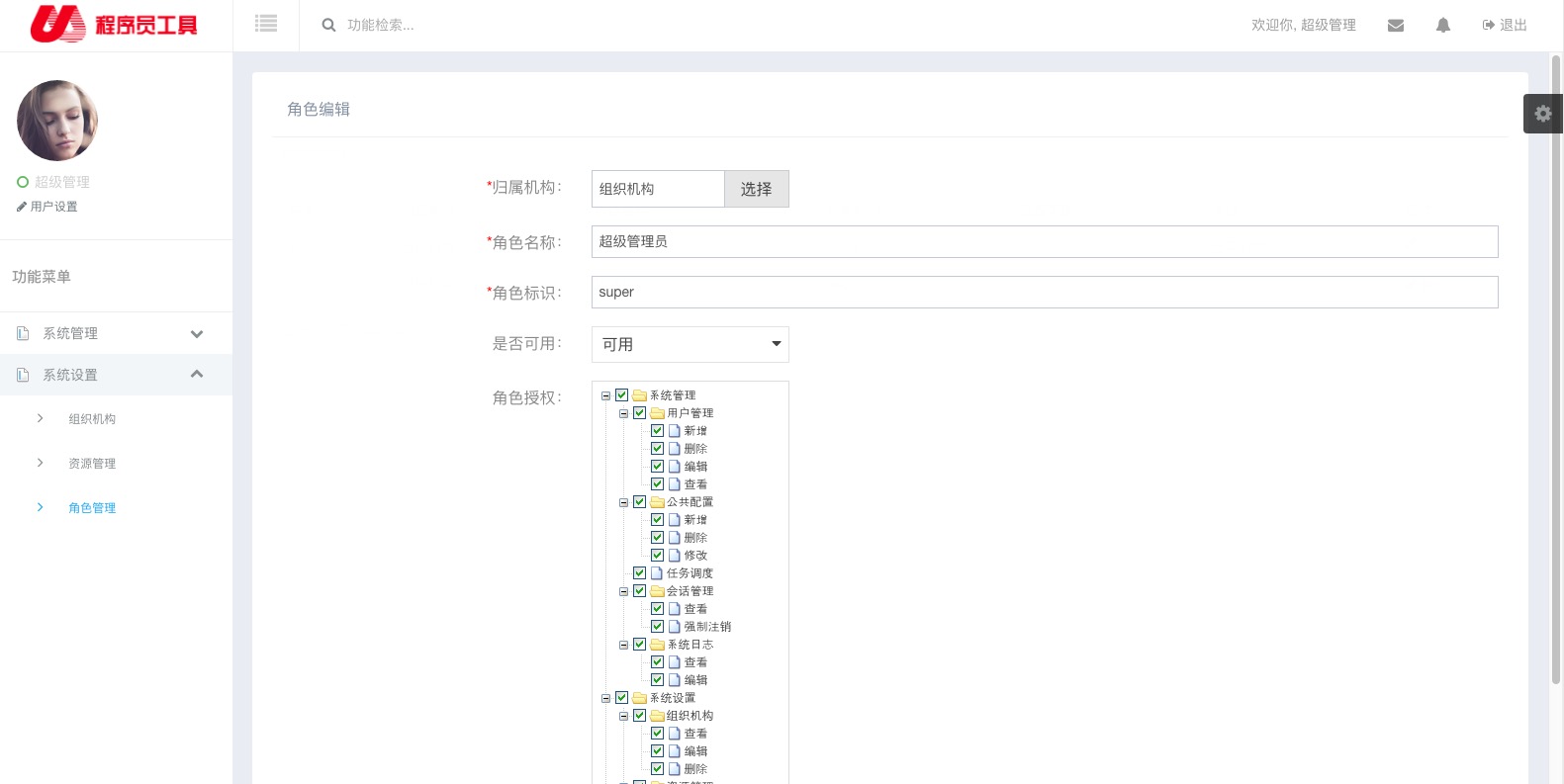This screenshot has width=1564, height=784.
Task: Click the 系统设置 folder icon in tree
Action: tap(639, 698)
